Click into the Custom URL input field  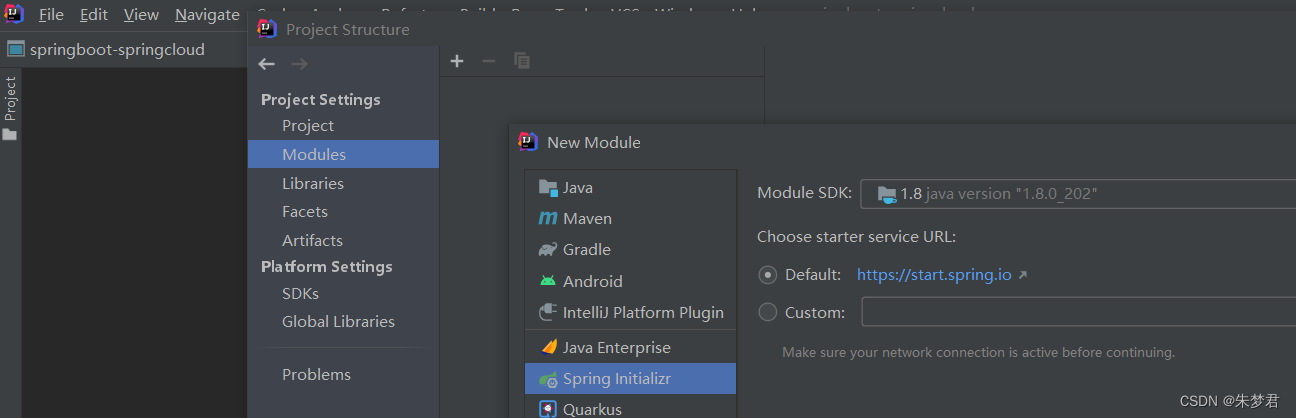[x=1079, y=312]
